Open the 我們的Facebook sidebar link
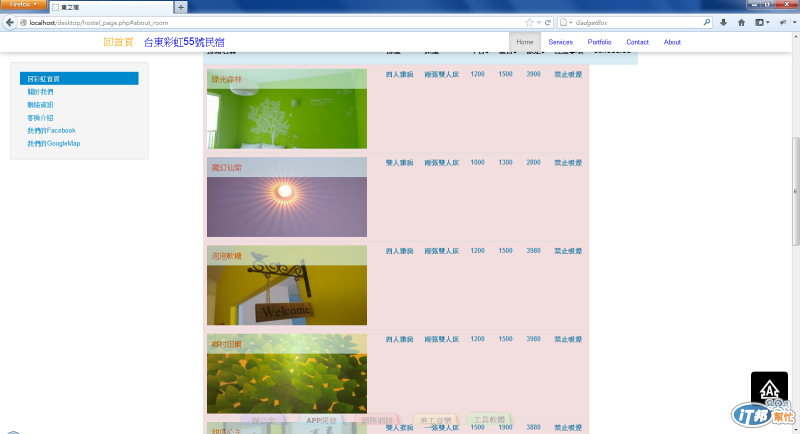 coord(52,131)
